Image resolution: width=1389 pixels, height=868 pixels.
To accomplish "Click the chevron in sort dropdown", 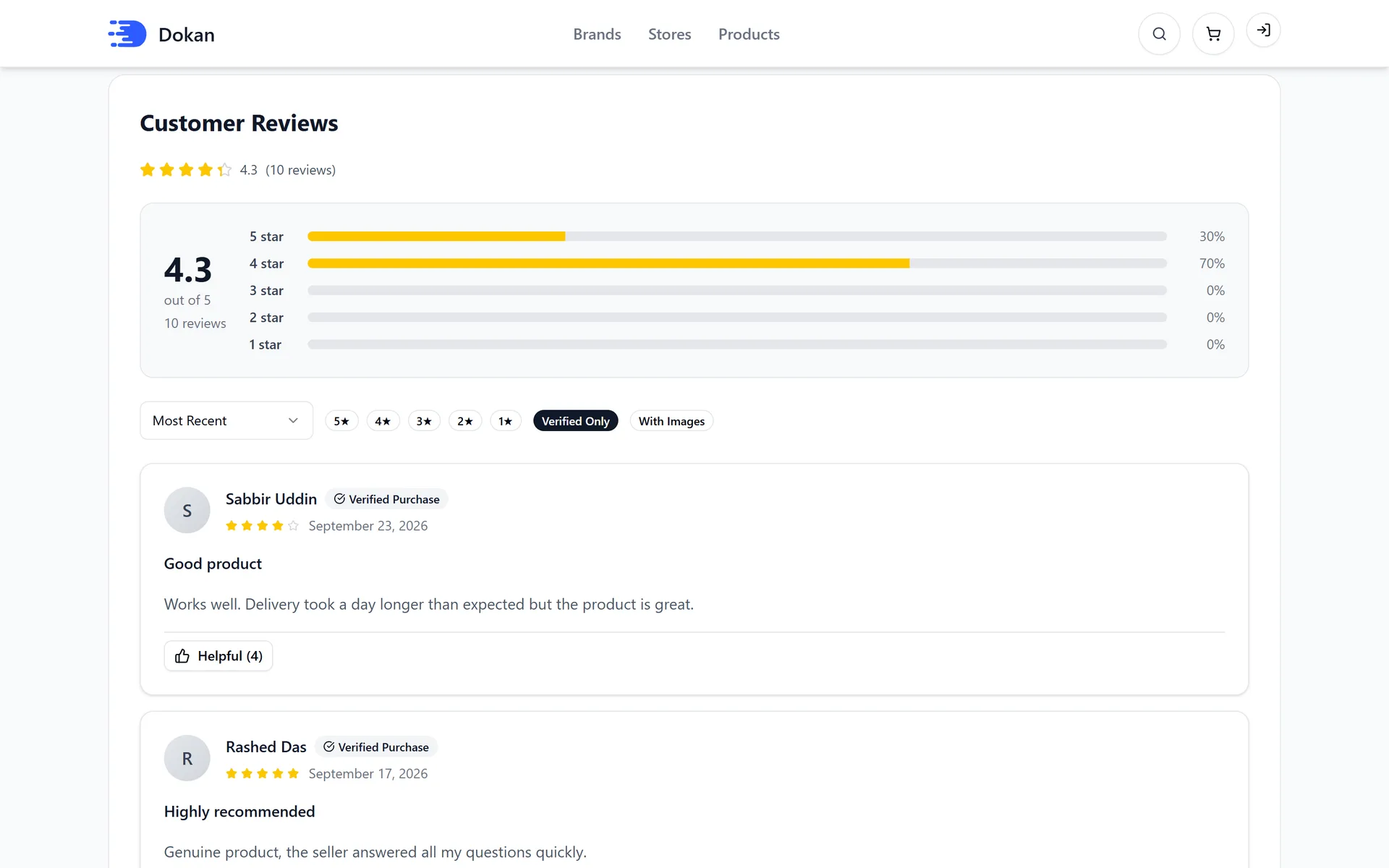I will click(x=293, y=420).
